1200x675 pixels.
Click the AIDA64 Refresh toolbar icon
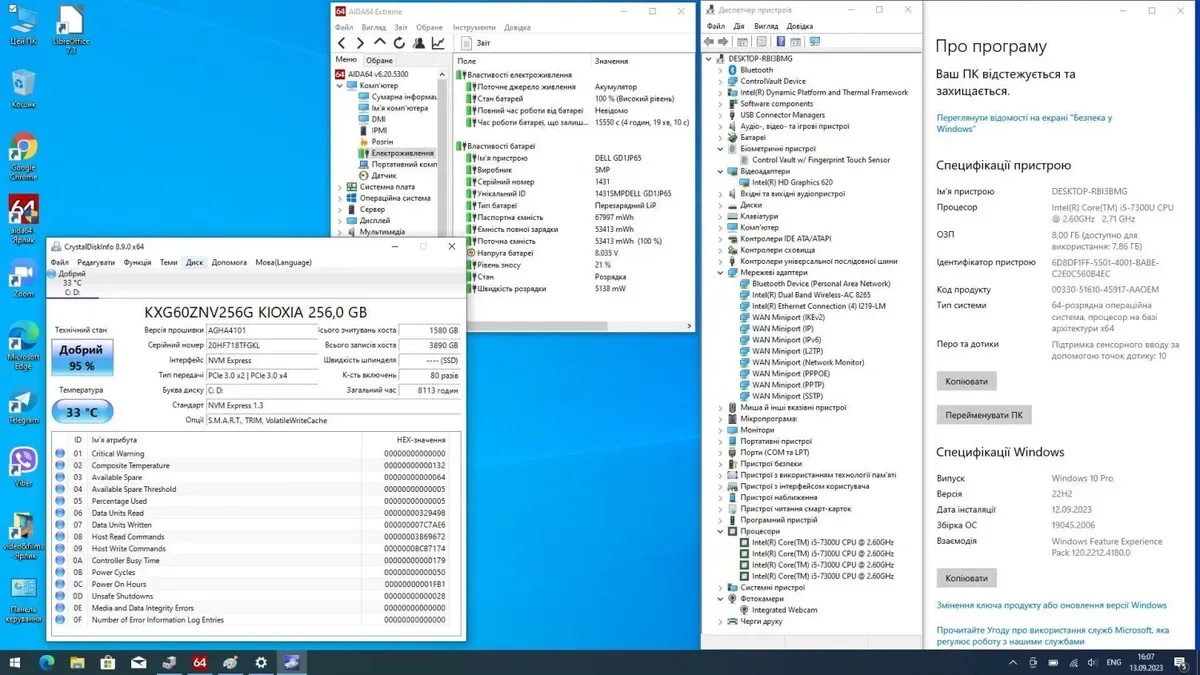tap(399, 43)
